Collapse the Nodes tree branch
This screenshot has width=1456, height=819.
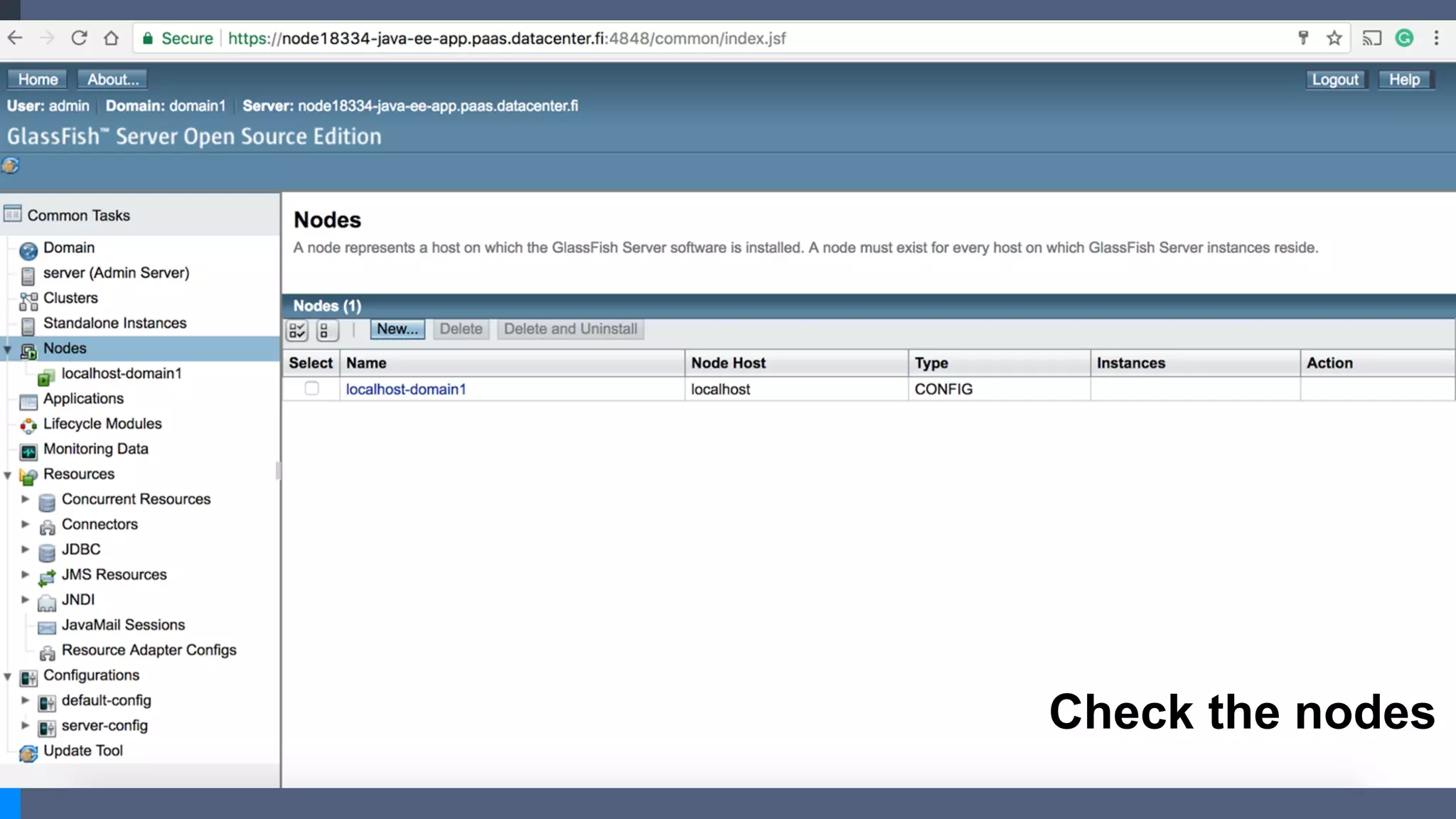(x=8, y=350)
